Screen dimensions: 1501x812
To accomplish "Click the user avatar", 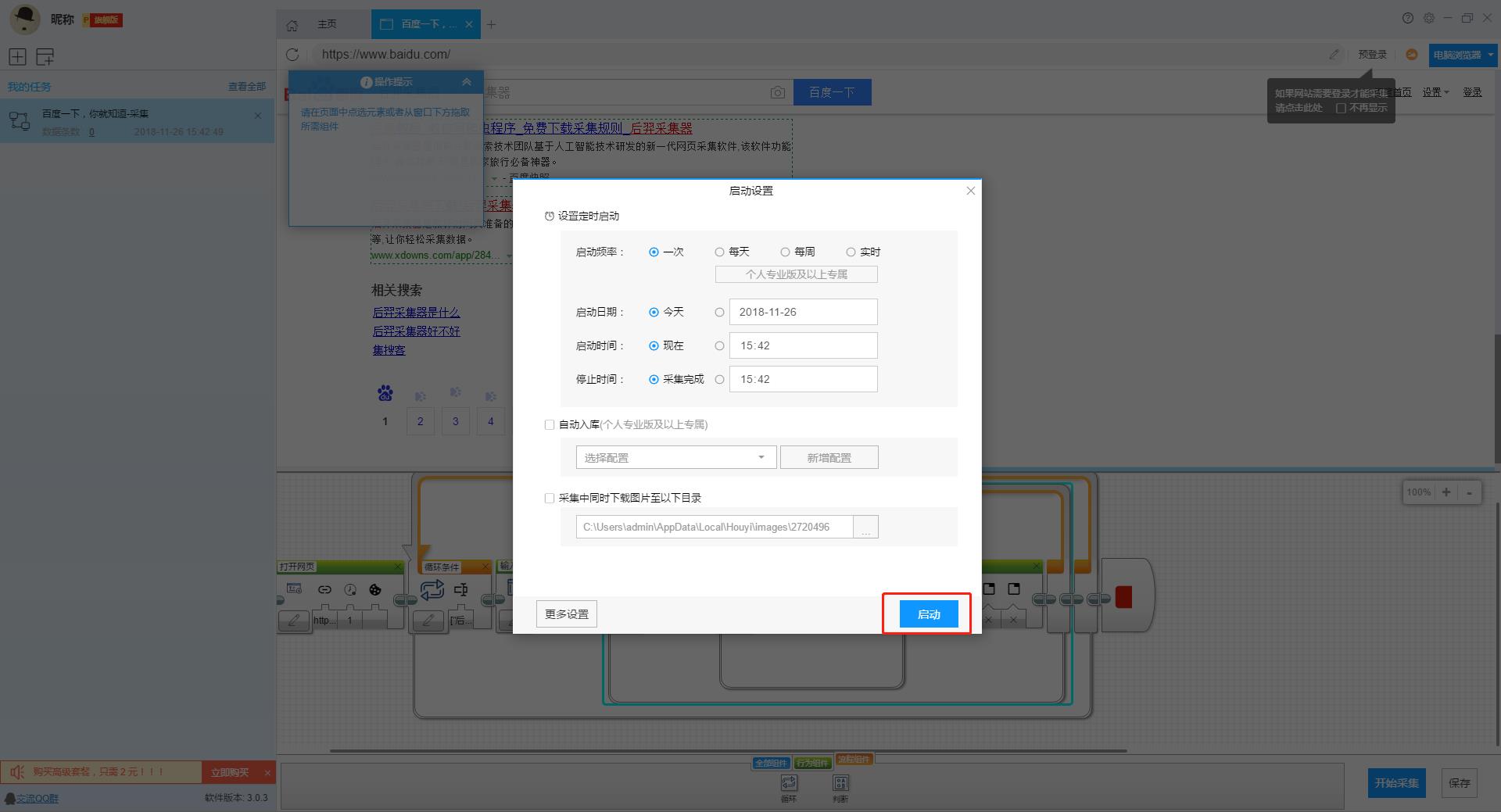I will tap(25, 20).
